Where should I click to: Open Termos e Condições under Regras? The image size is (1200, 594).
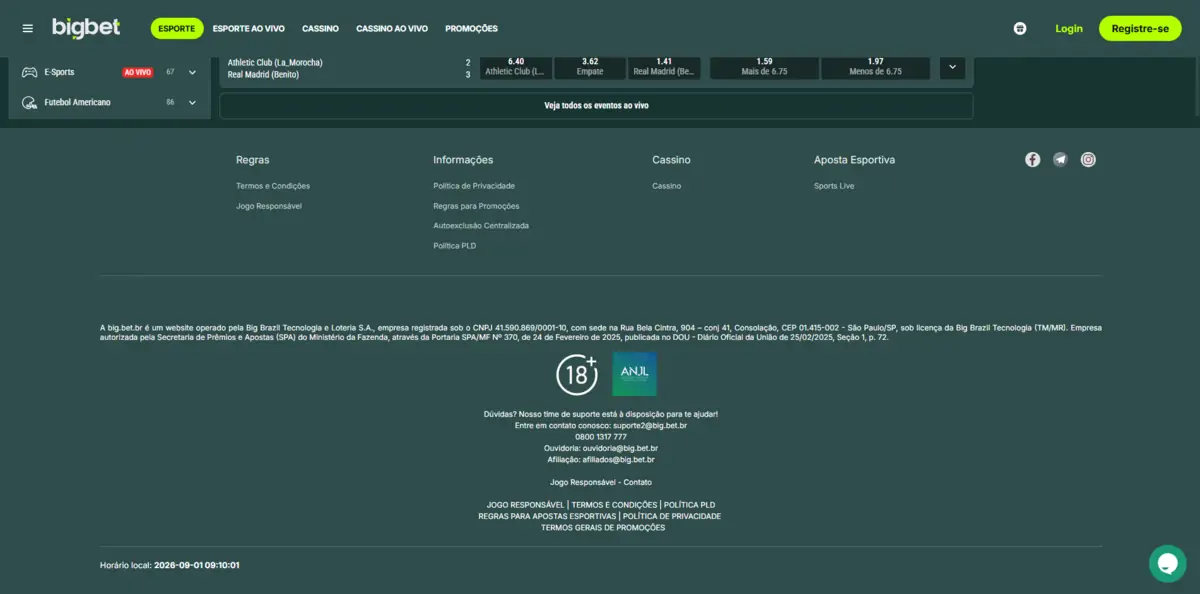pos(273,186)
